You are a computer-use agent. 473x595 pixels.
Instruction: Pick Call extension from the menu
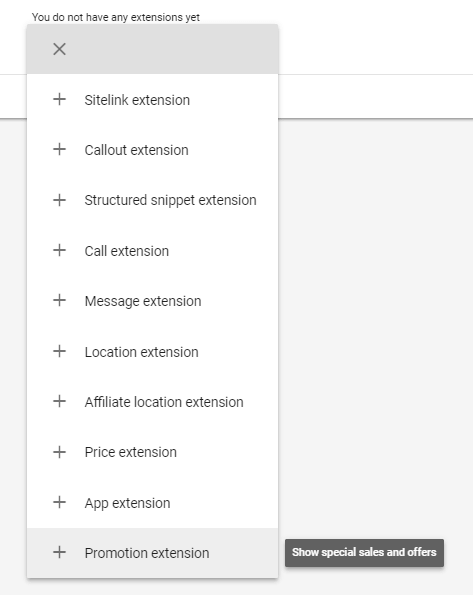tap(152, 250)
